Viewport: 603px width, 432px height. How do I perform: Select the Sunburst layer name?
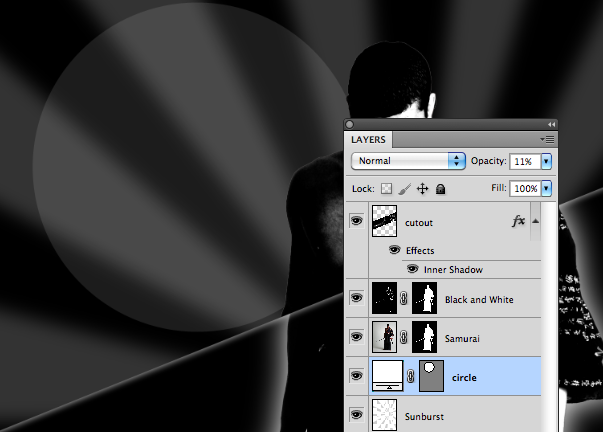point(424,416)
